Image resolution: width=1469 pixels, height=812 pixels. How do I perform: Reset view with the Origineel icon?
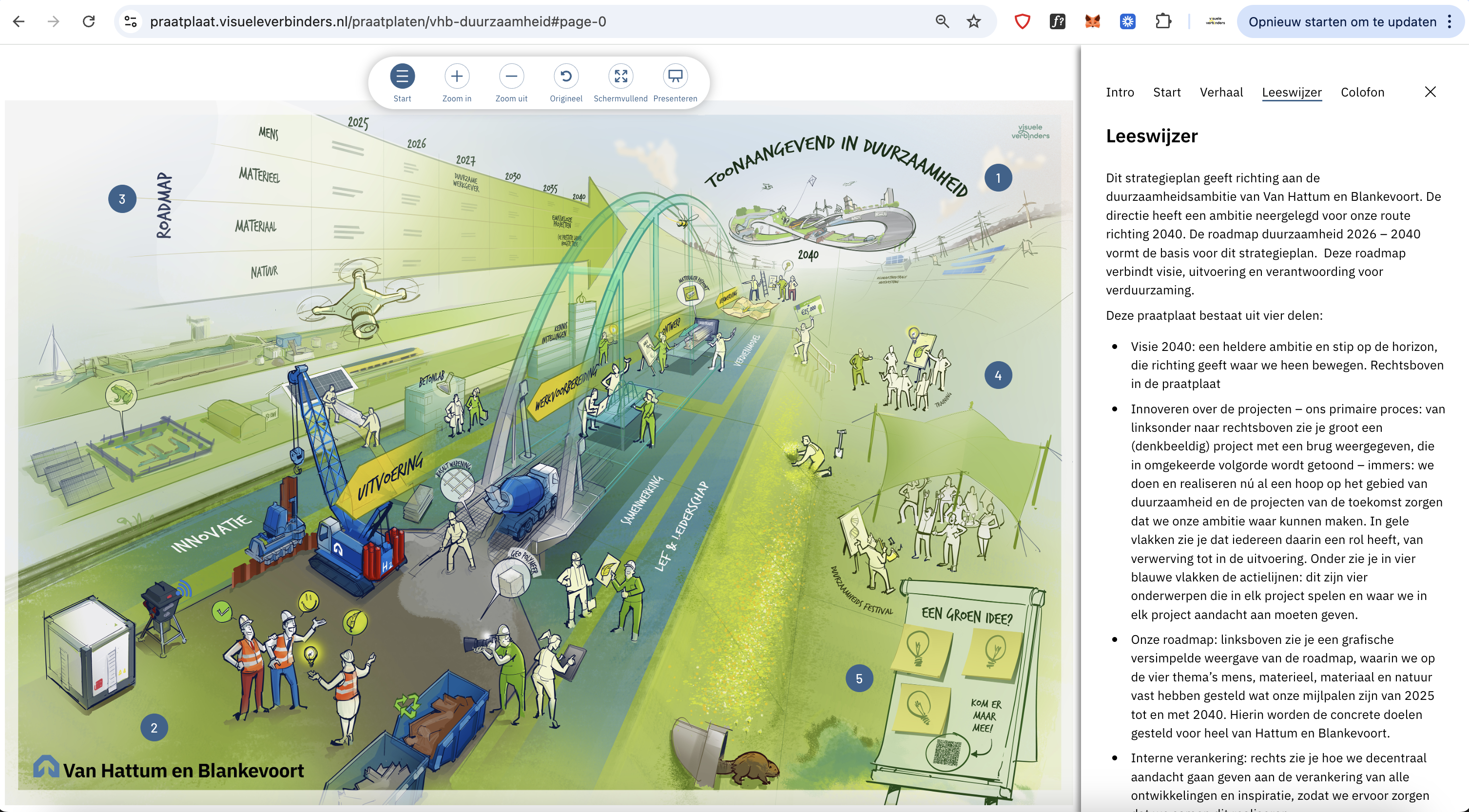(x=566, y=76)
